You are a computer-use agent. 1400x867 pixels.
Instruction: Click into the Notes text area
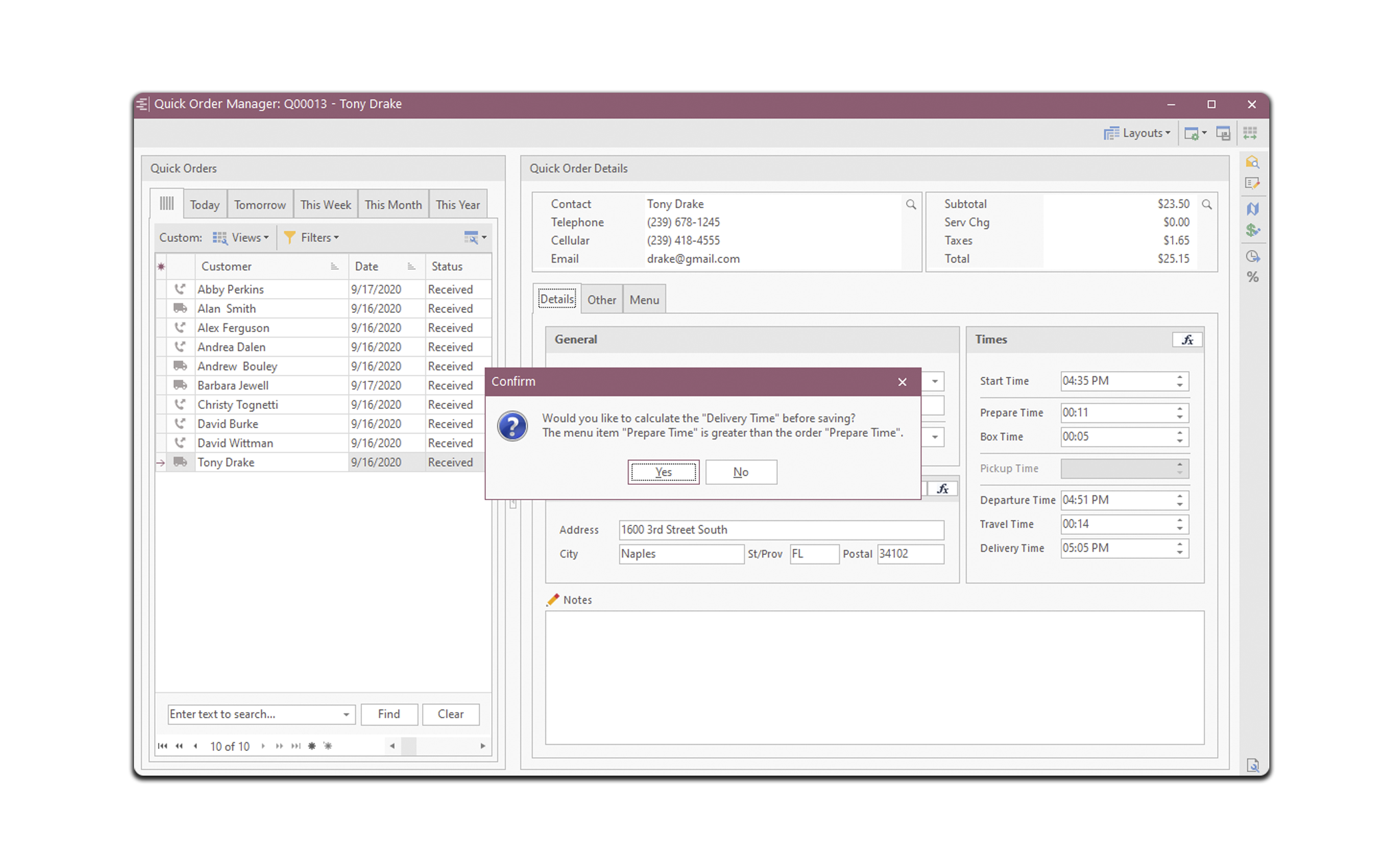coord(875,678)
